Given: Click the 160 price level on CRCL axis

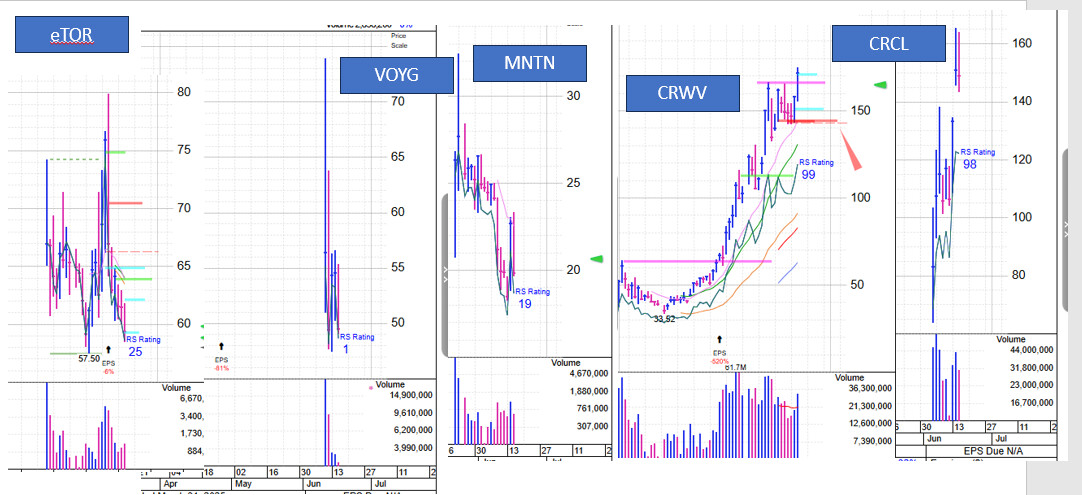Looking at the screenshot, I should coord(1021,43).
